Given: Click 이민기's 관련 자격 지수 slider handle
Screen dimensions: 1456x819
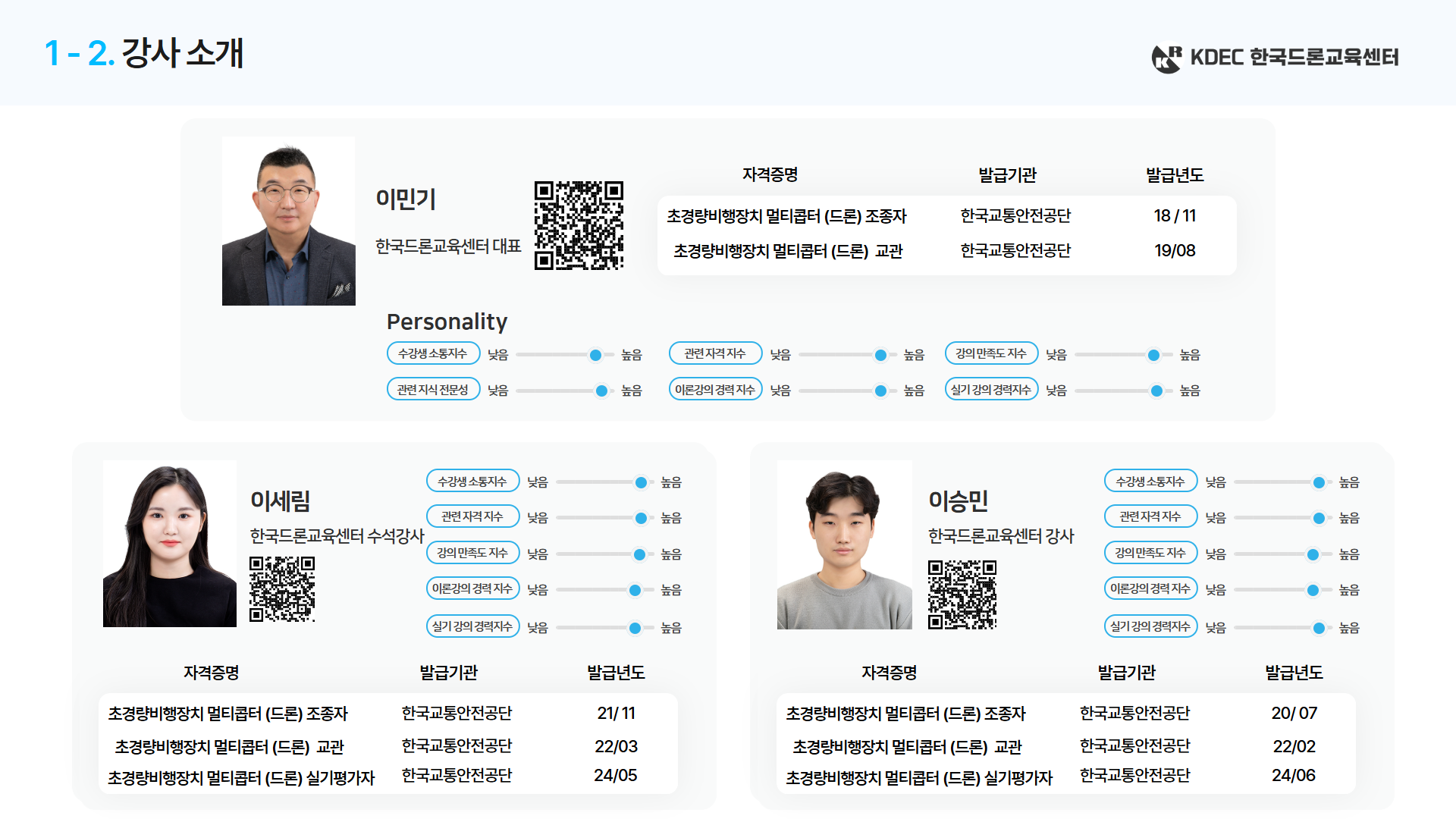Looking at the screenshot, I should [880, 355].
